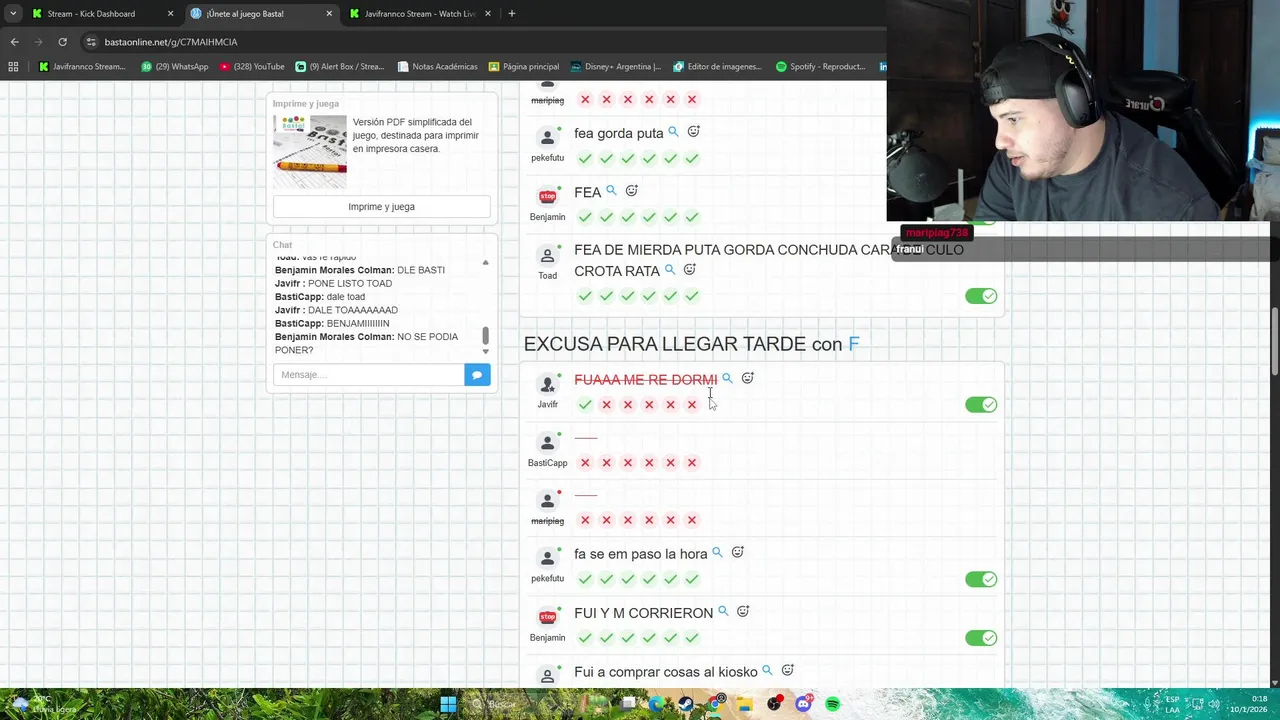The width and height of the screenshot is (1280, 720).
Task: Open 'Spotify - Reproduct...' bookmark
Action: [821, 67]
